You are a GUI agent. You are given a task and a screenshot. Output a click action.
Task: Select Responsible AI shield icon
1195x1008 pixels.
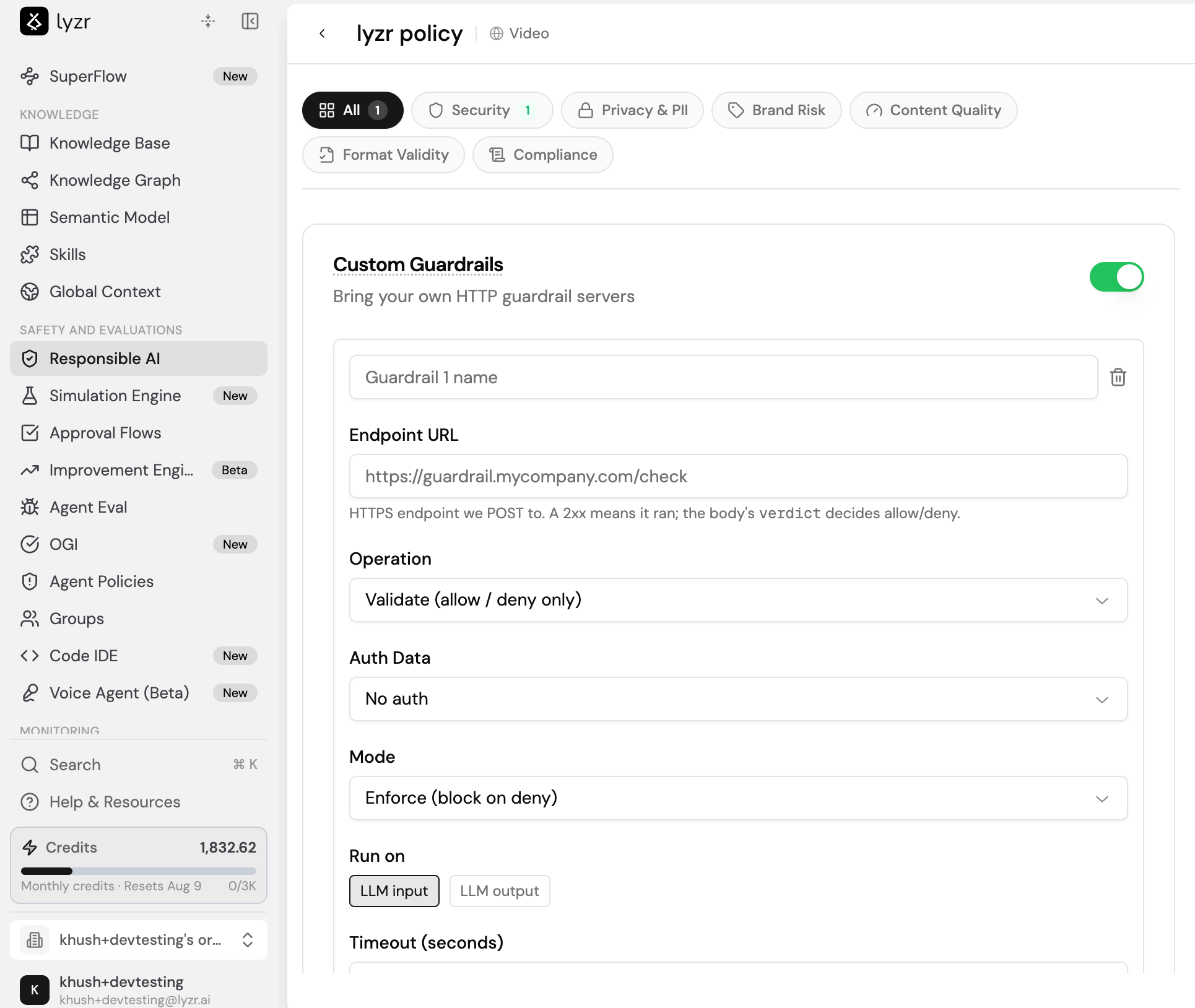(30, 358)
